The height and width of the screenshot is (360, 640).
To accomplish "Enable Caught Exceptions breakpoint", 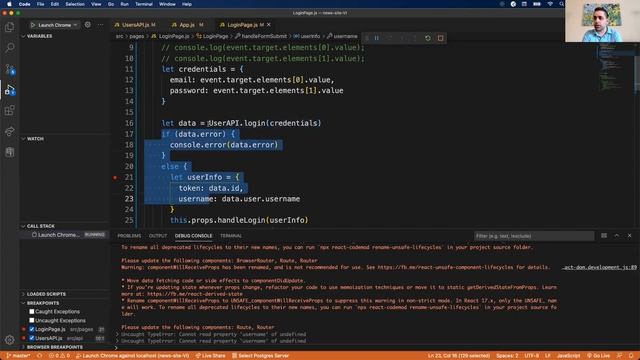I will tap(32, 311).
